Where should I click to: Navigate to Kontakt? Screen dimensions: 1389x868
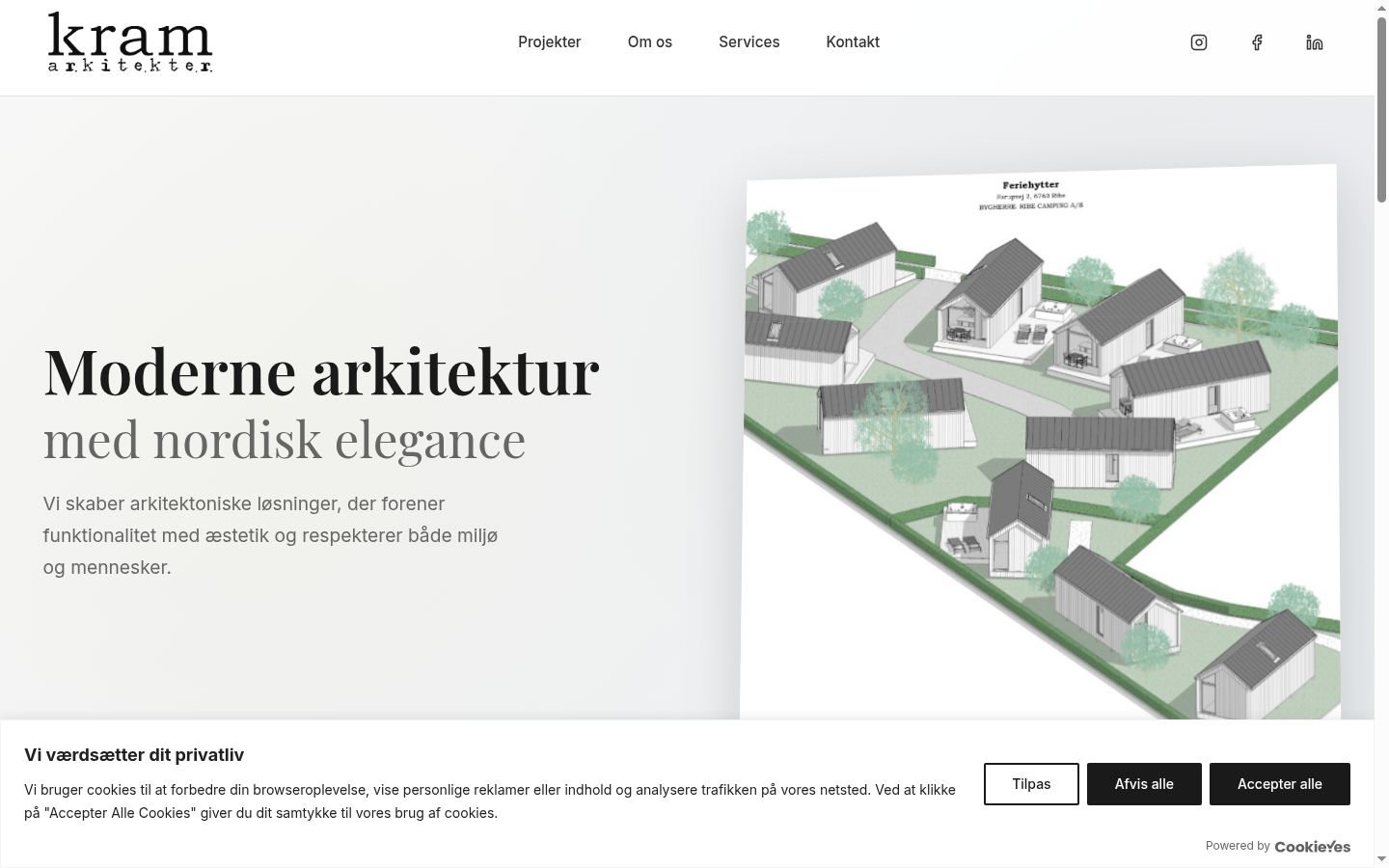click(853, 42)
